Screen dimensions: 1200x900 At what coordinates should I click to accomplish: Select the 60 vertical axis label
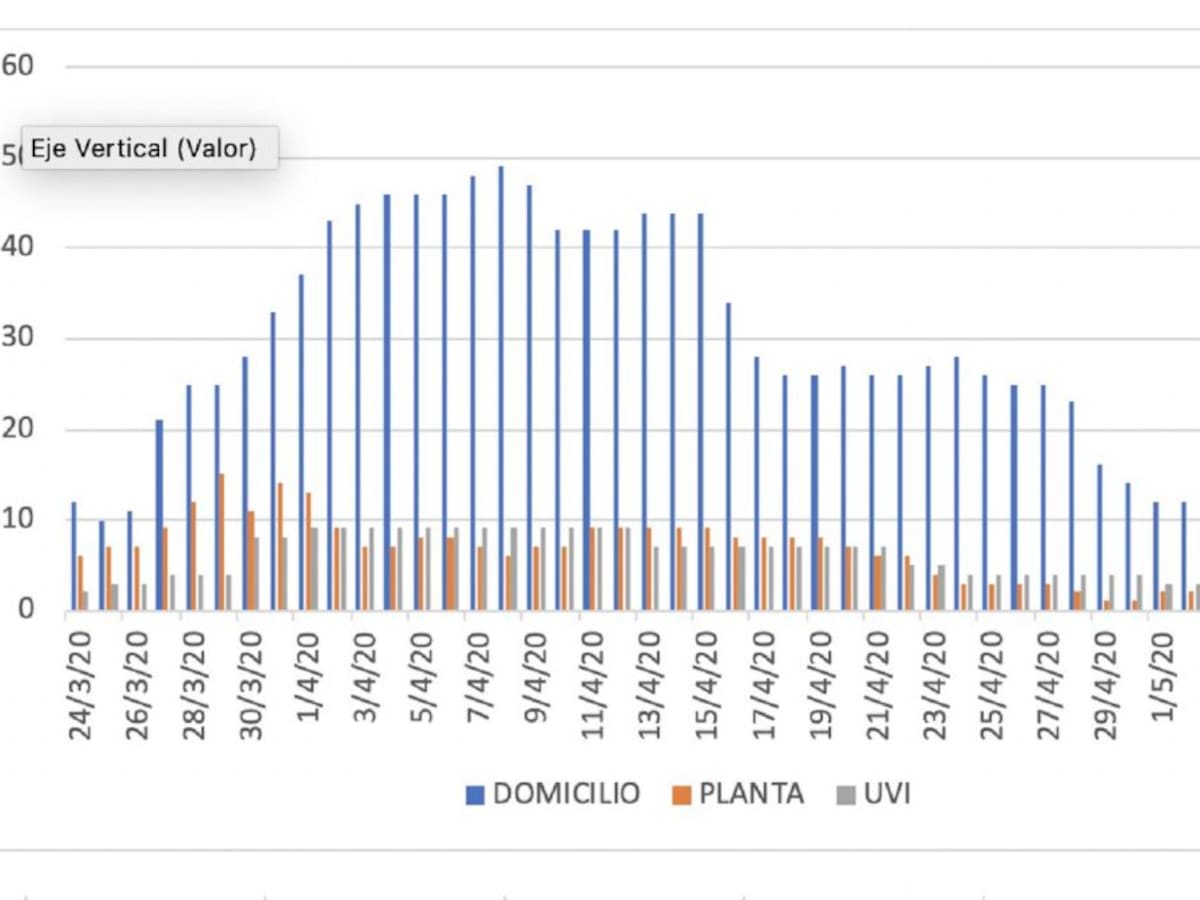[18, 66]
